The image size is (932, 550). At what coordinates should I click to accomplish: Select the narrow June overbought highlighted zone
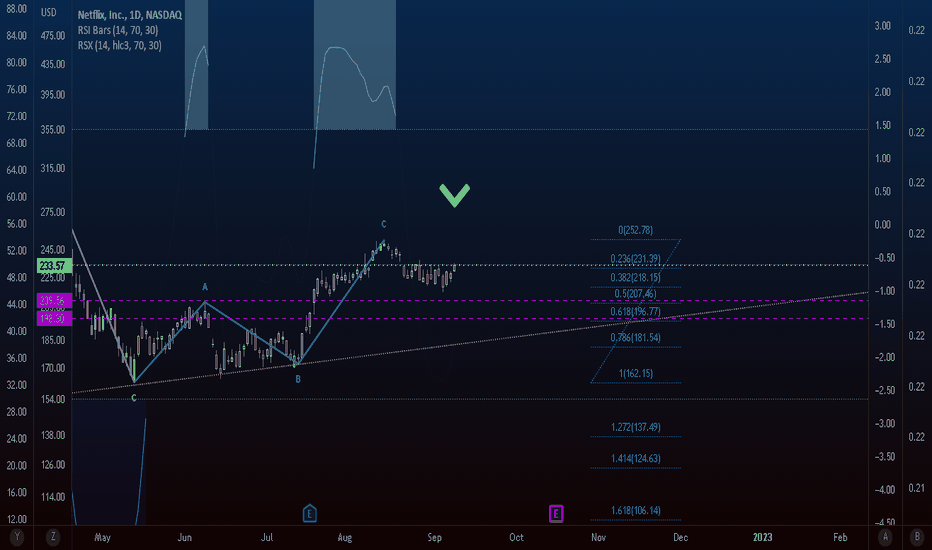pos(197,64)
